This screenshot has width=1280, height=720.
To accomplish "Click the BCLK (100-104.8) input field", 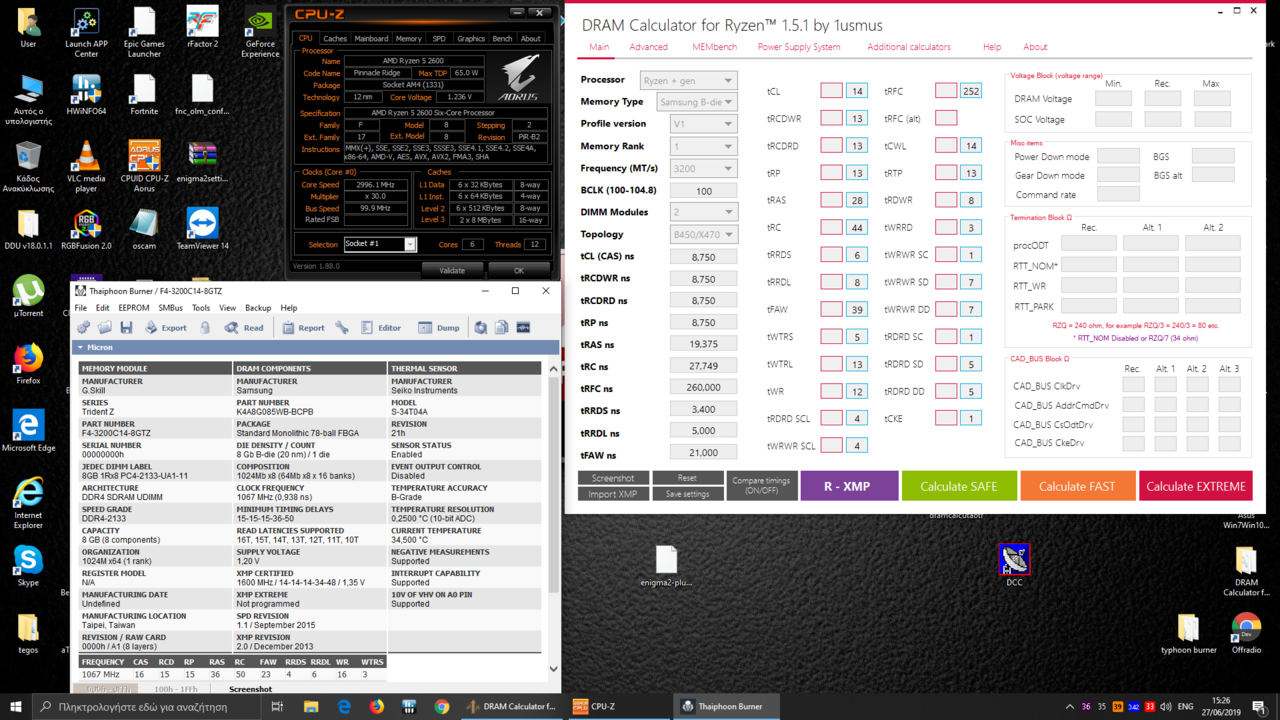I will tap(703, 190).
